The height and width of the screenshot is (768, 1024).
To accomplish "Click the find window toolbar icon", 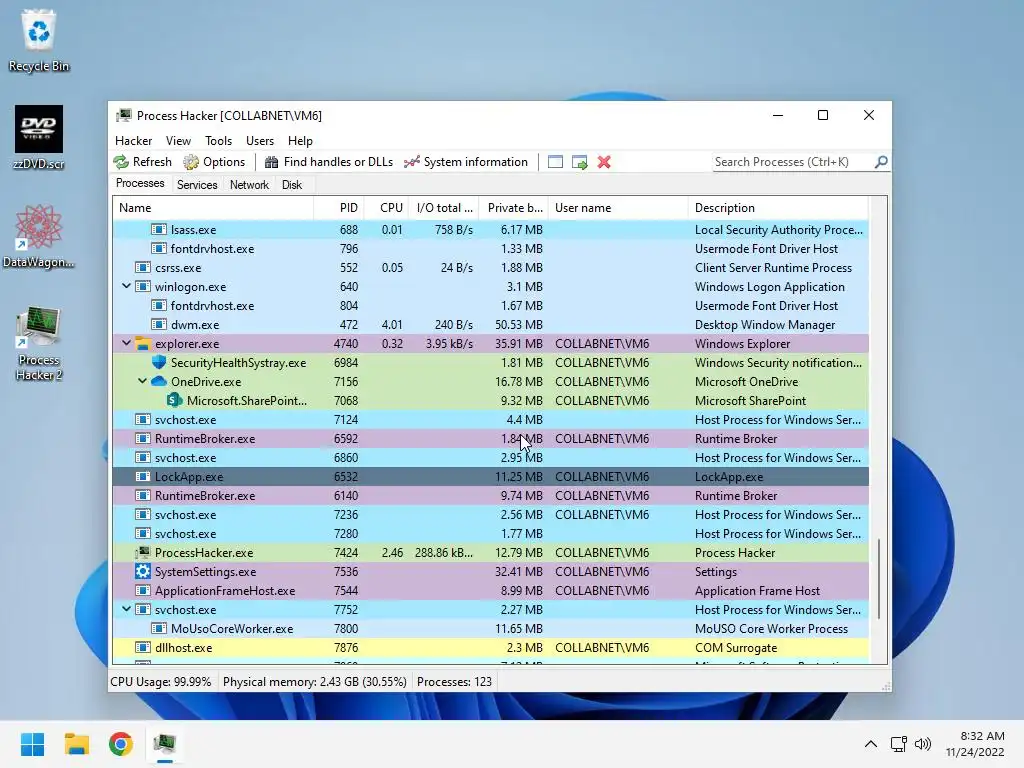I will tap(555, 162).
